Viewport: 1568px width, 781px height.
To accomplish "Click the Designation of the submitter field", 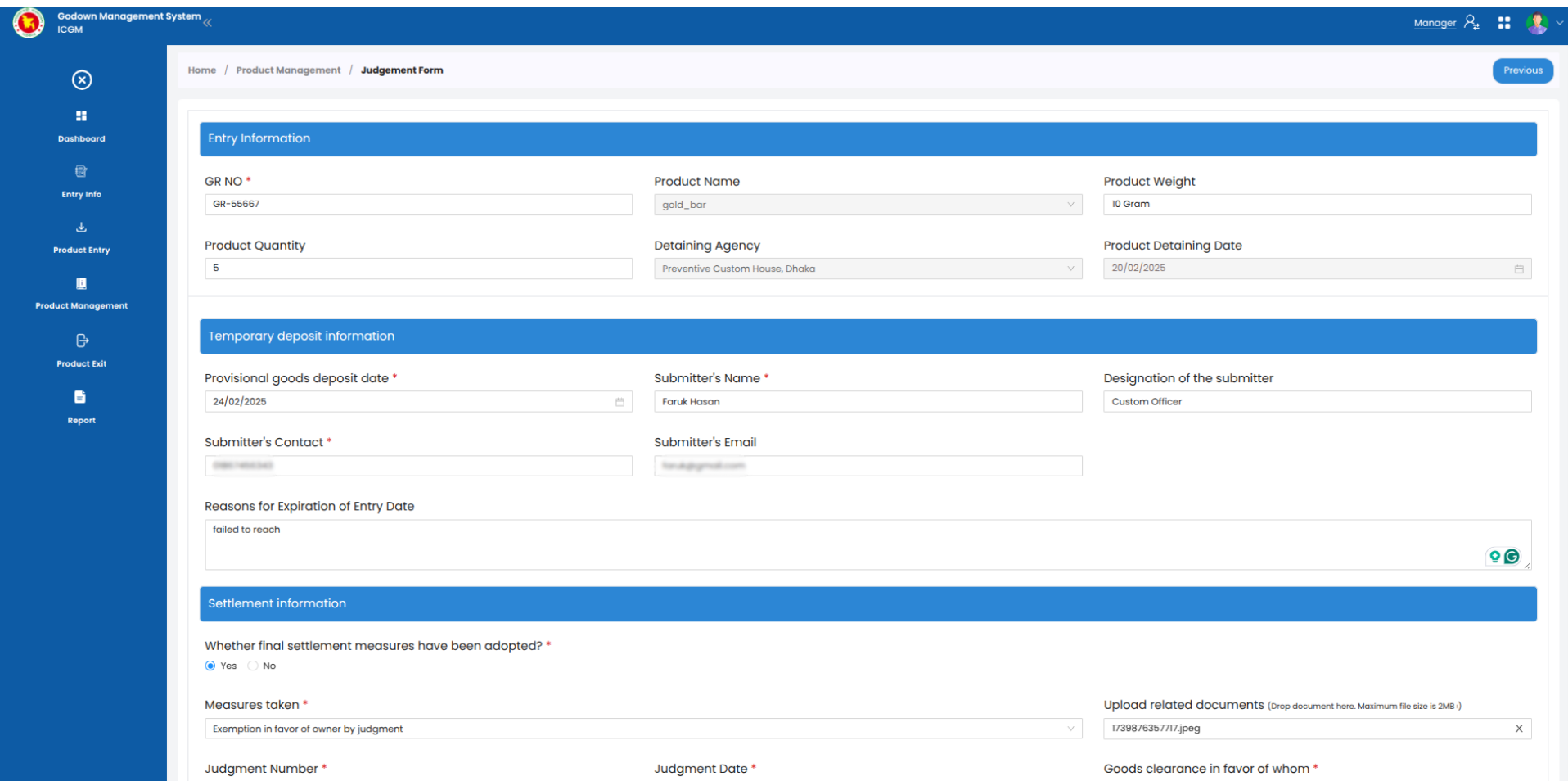I will 1317,401.
